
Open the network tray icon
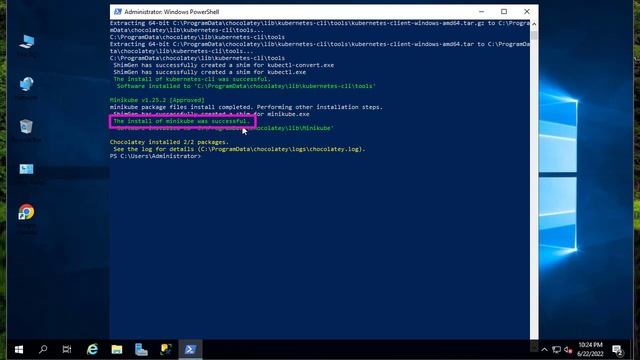click(x=556, y=350)
